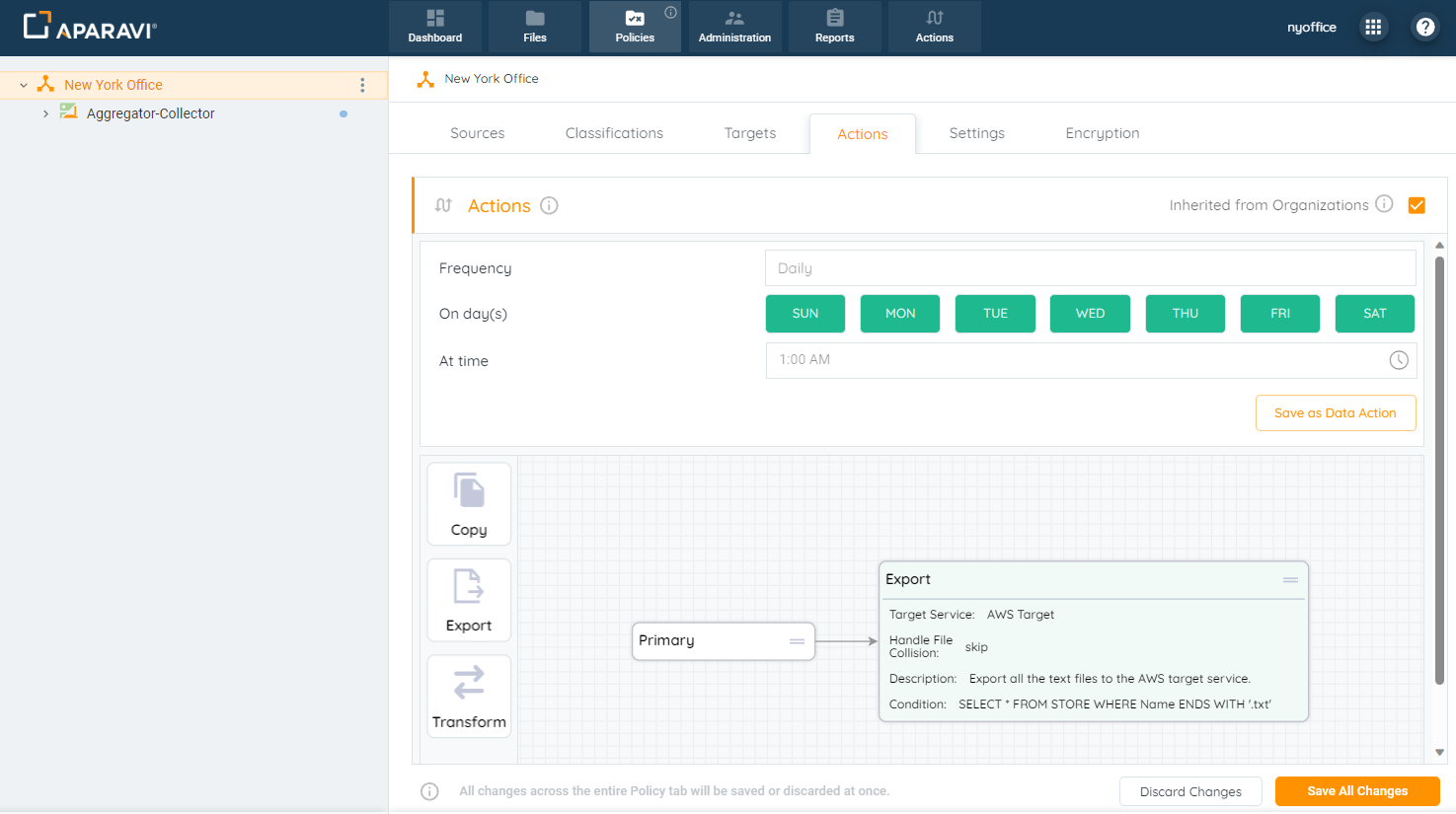The height and width of the screenshot is (814, 1456).
Task: Go to Reports in top navigation
Action: point(834,27)
